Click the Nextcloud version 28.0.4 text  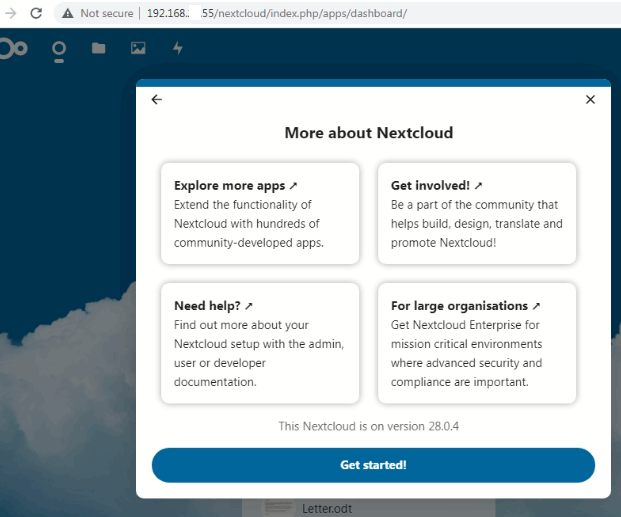(368, 426)
